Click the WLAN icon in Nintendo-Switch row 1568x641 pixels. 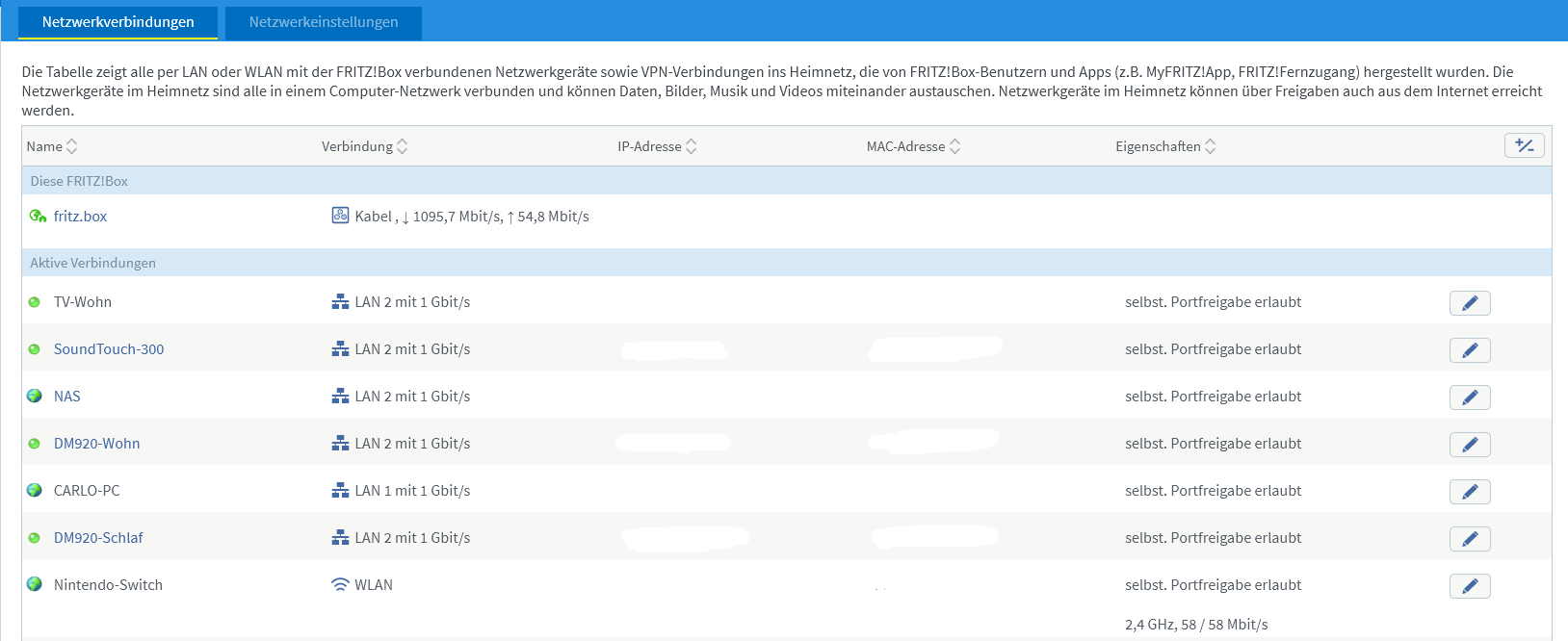tap(340, 585)
